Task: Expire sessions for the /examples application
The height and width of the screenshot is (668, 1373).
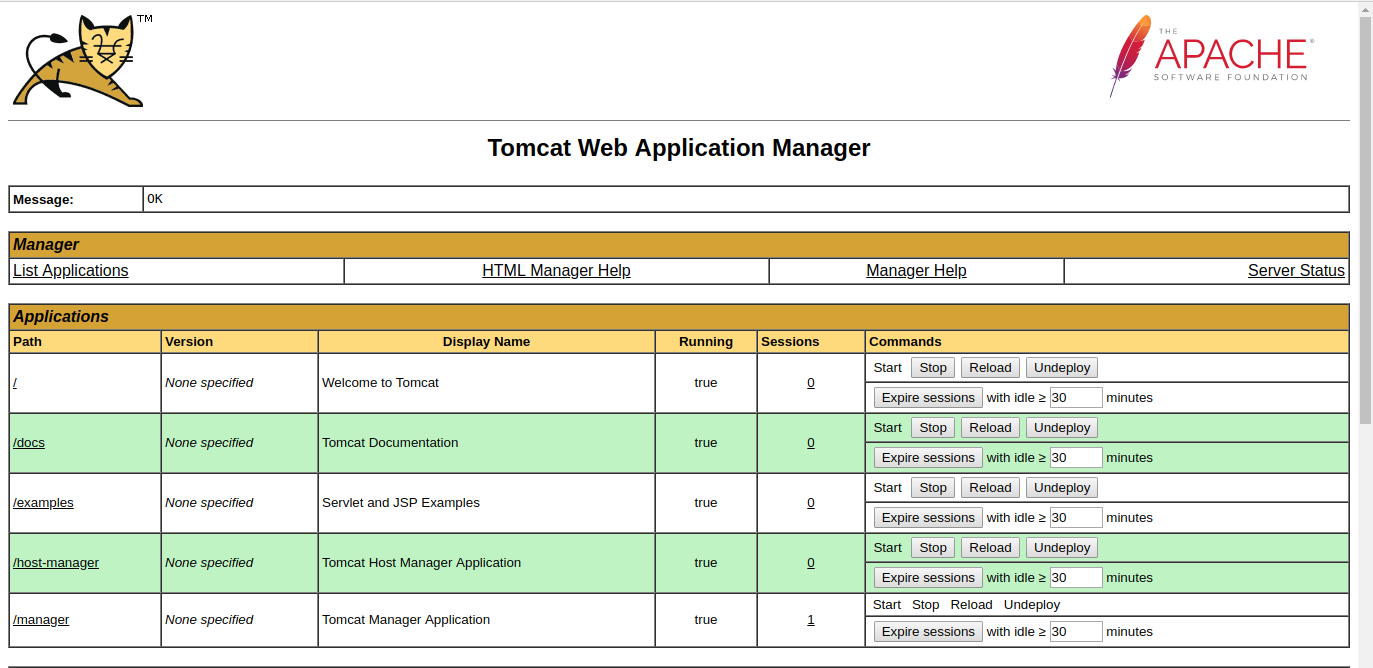Action: (x=928, y=518)
